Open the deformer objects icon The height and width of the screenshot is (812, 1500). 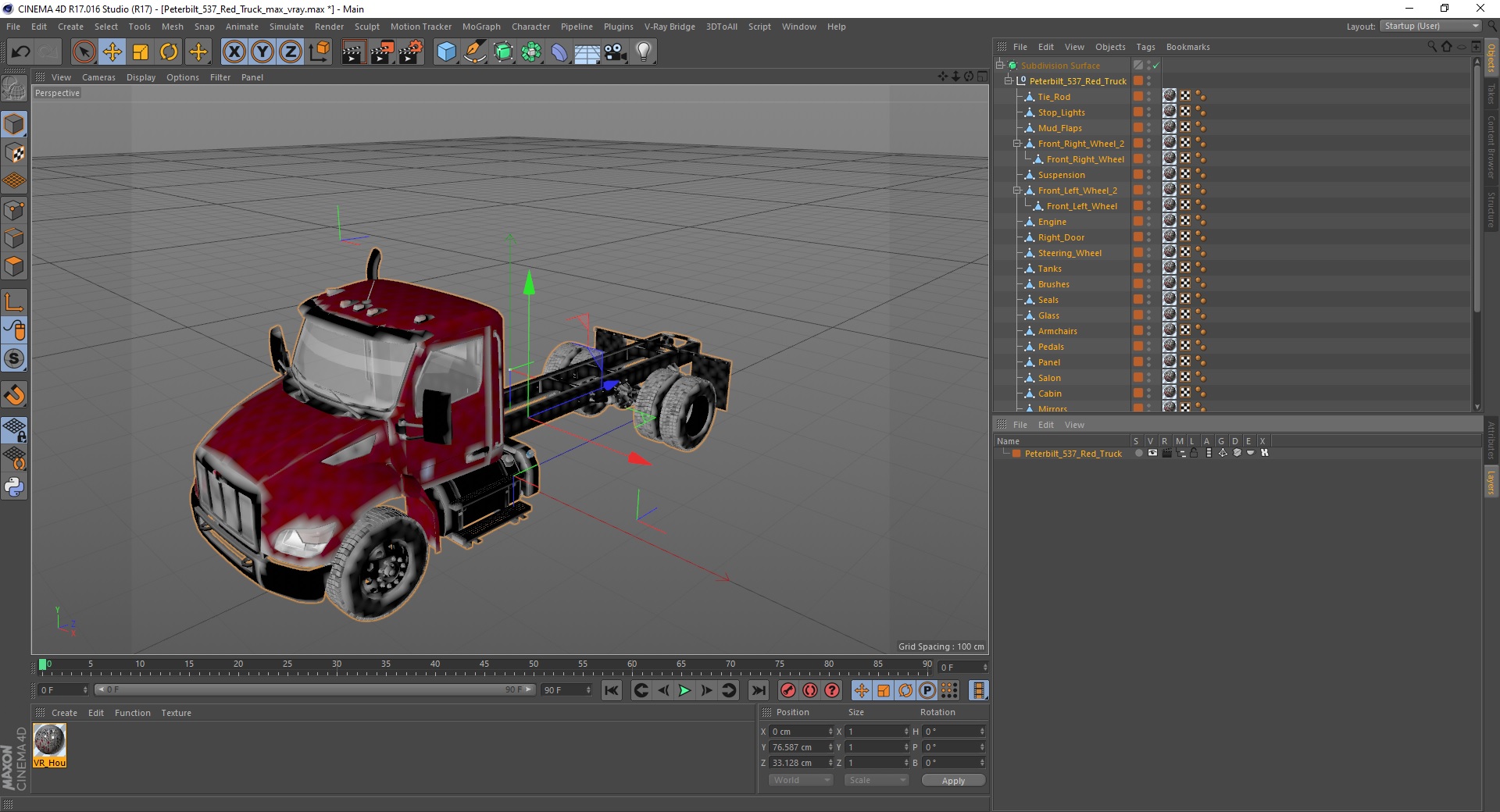point(559,52)
